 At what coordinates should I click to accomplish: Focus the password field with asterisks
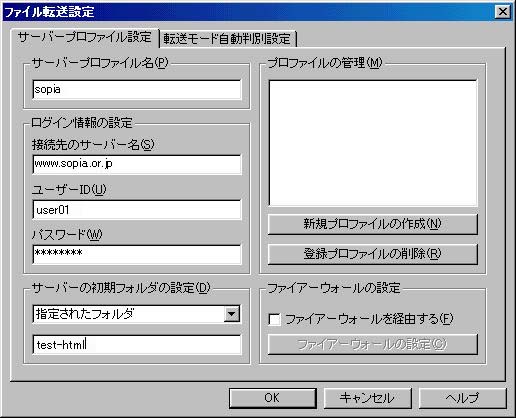pyautogui.click(x=137, y=254)
